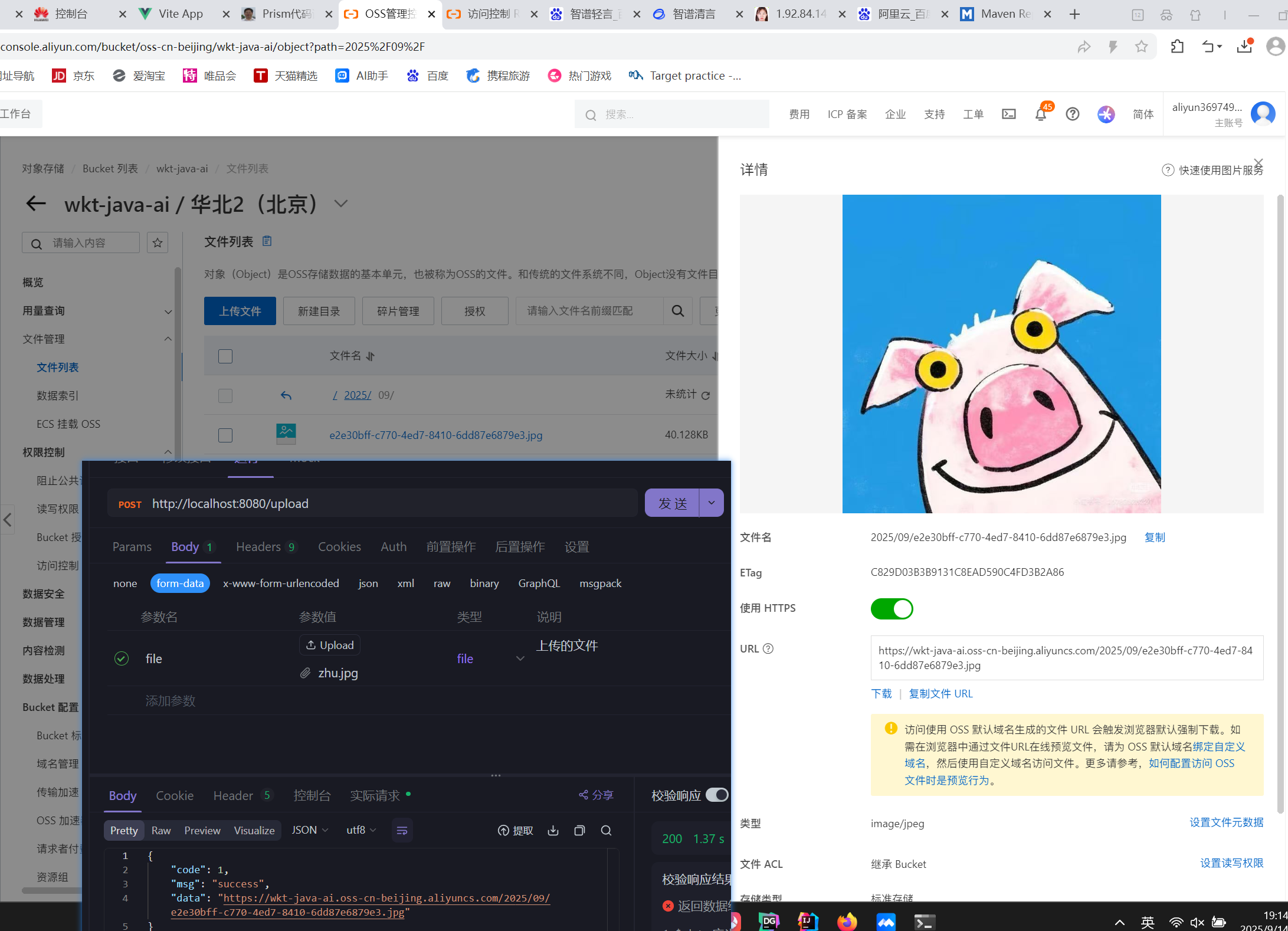Click the help question mark icon

pyautogui.click(x=1072, y=114)
